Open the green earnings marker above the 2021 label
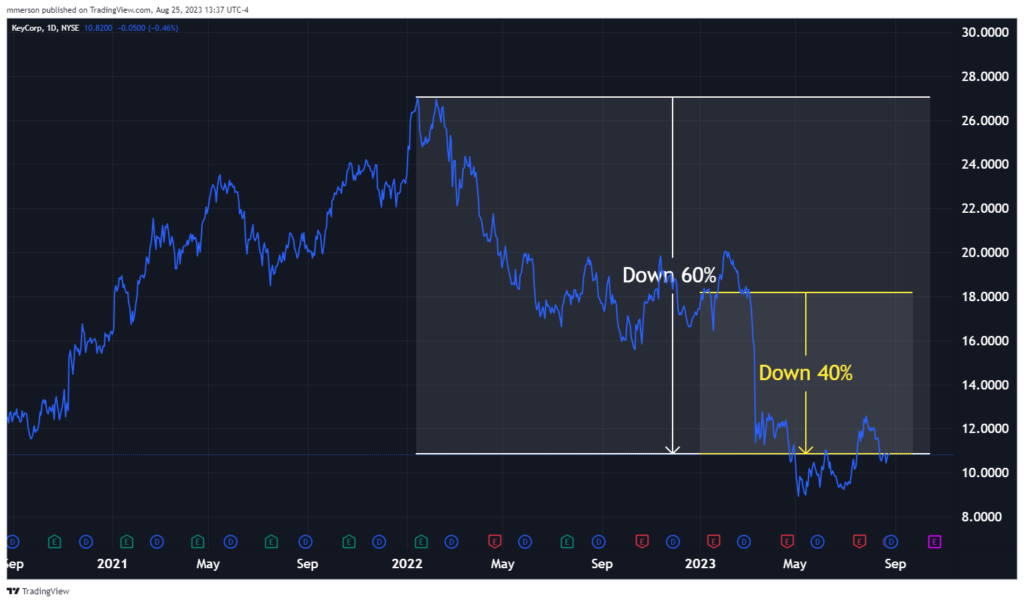 coord(127,541)
